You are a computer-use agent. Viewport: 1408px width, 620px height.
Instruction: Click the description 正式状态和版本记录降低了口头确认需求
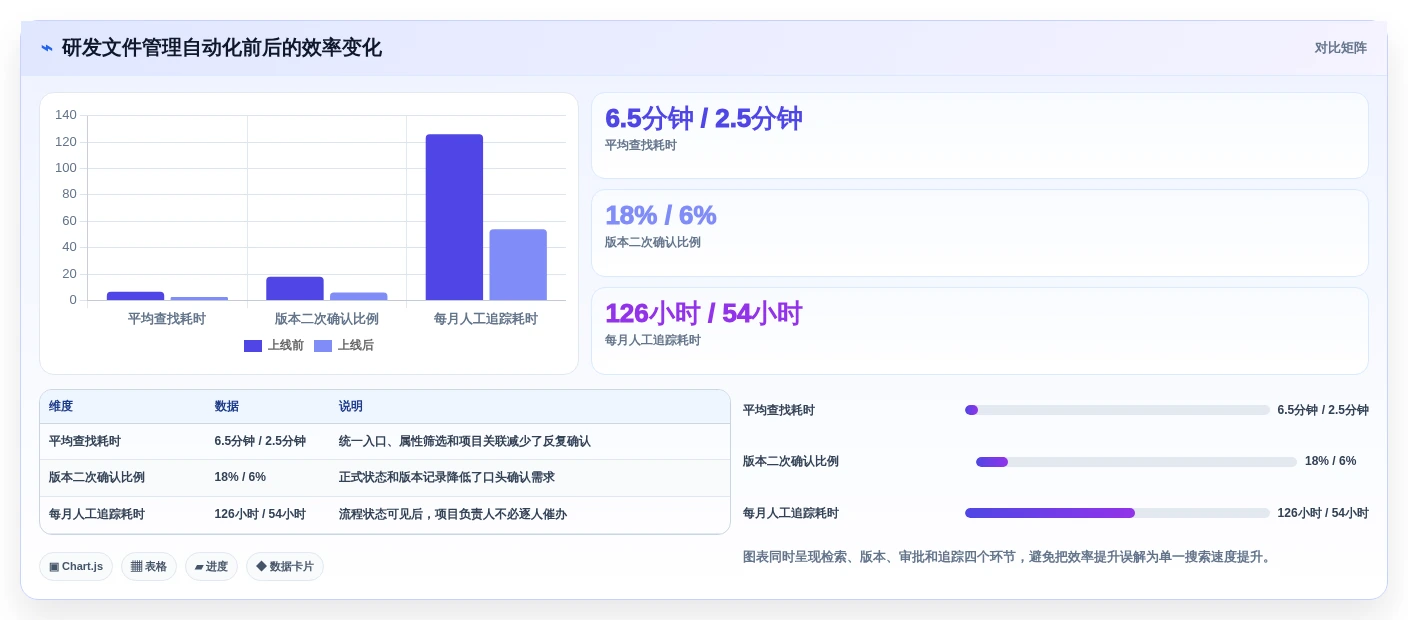(447, 478)
